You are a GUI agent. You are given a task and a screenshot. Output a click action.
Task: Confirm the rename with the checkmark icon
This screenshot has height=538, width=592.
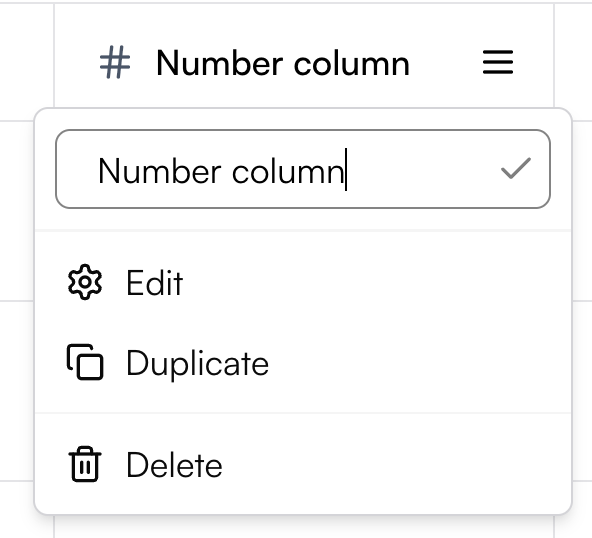pos(516,168)
